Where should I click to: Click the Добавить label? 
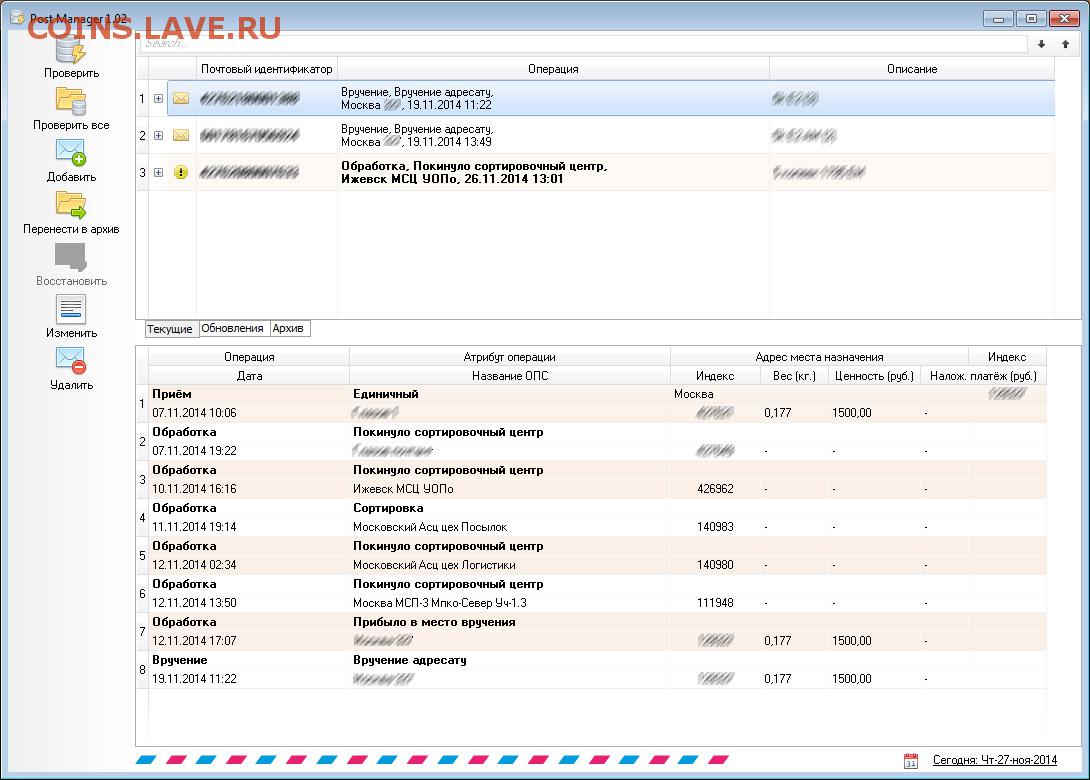(x=71, y=177)
